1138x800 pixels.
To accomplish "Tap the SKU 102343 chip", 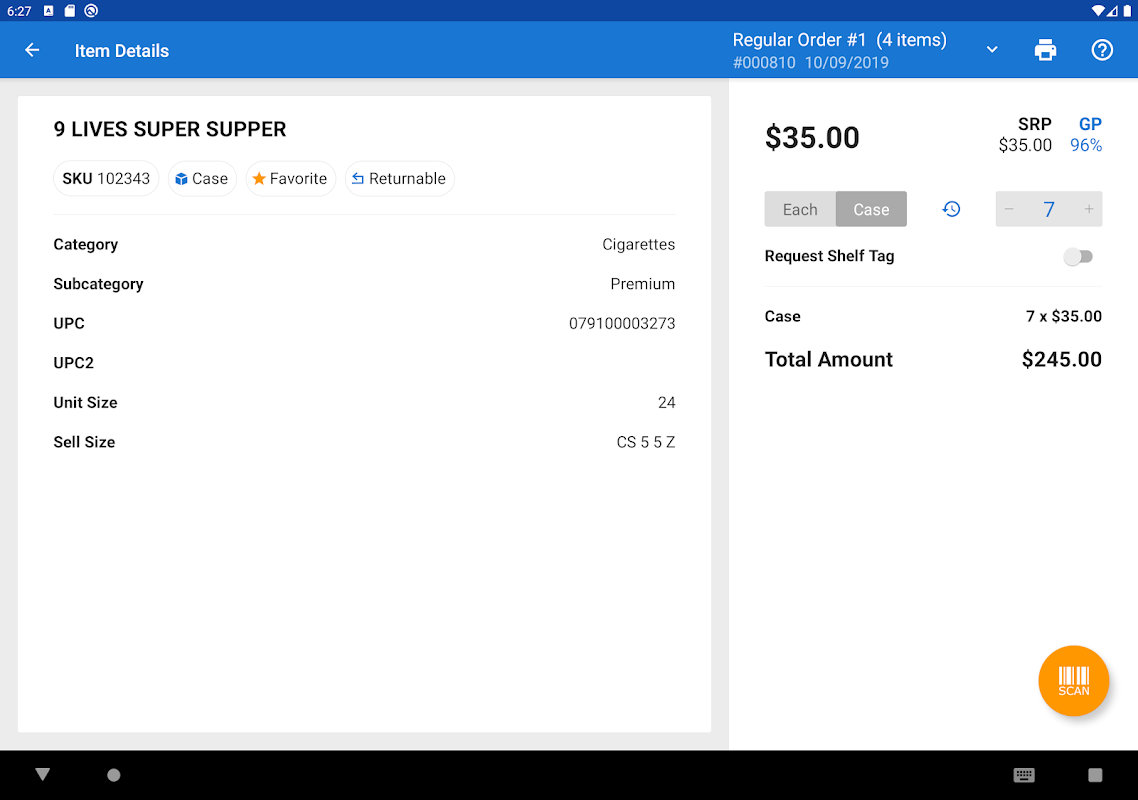I will click(x=106, y=179).
